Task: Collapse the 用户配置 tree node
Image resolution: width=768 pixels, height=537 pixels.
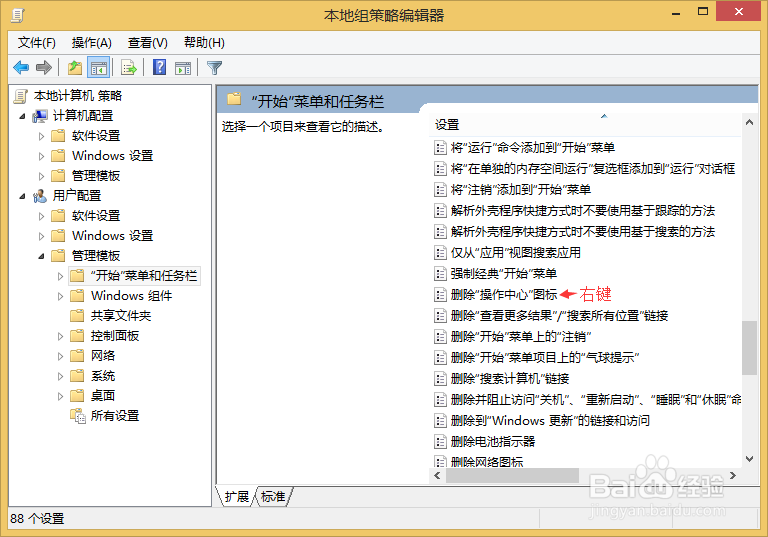Action: 22,196
